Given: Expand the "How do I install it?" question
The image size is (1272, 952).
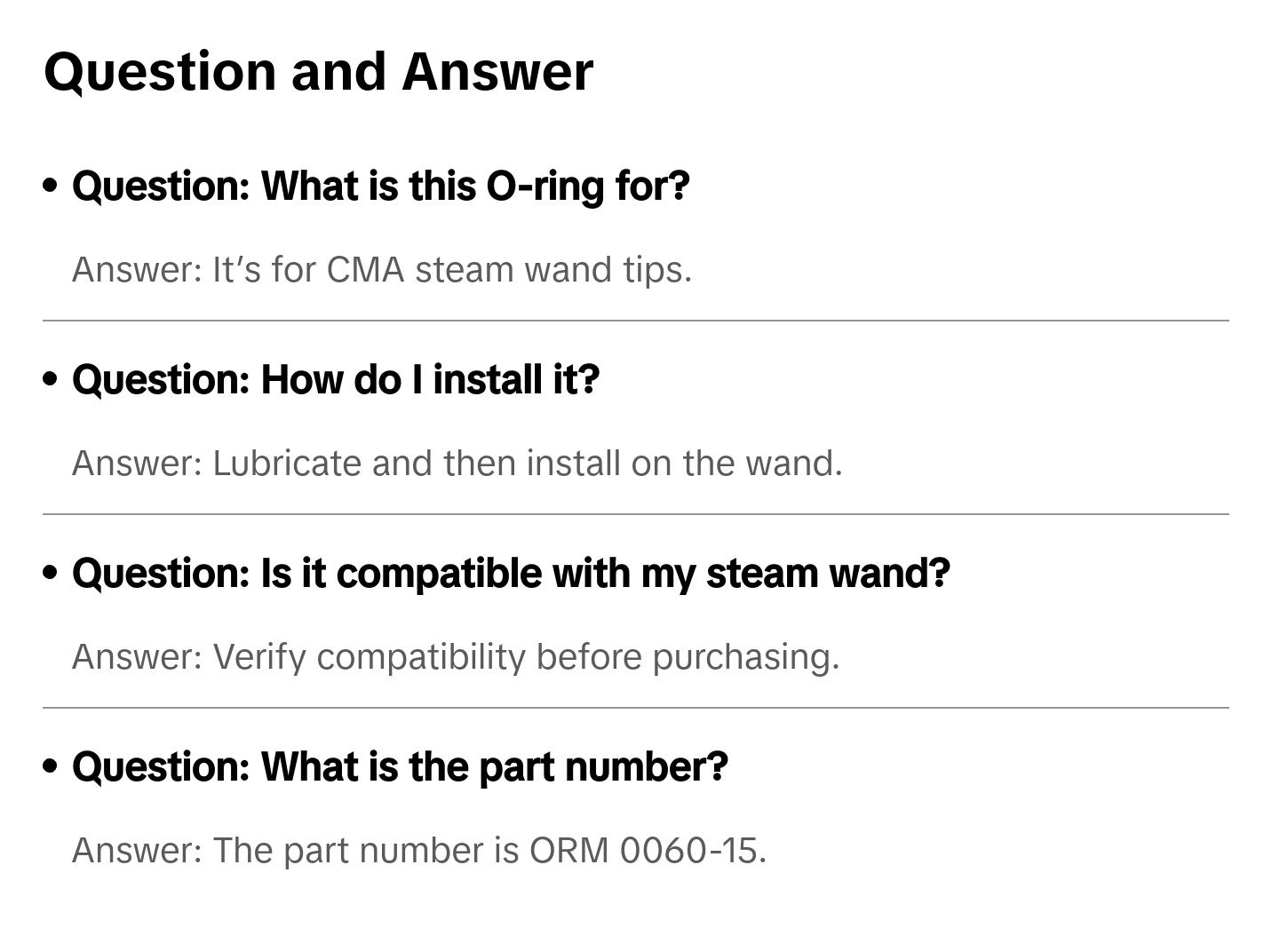Looking at the screenshot, I should (x=335, y=380).
